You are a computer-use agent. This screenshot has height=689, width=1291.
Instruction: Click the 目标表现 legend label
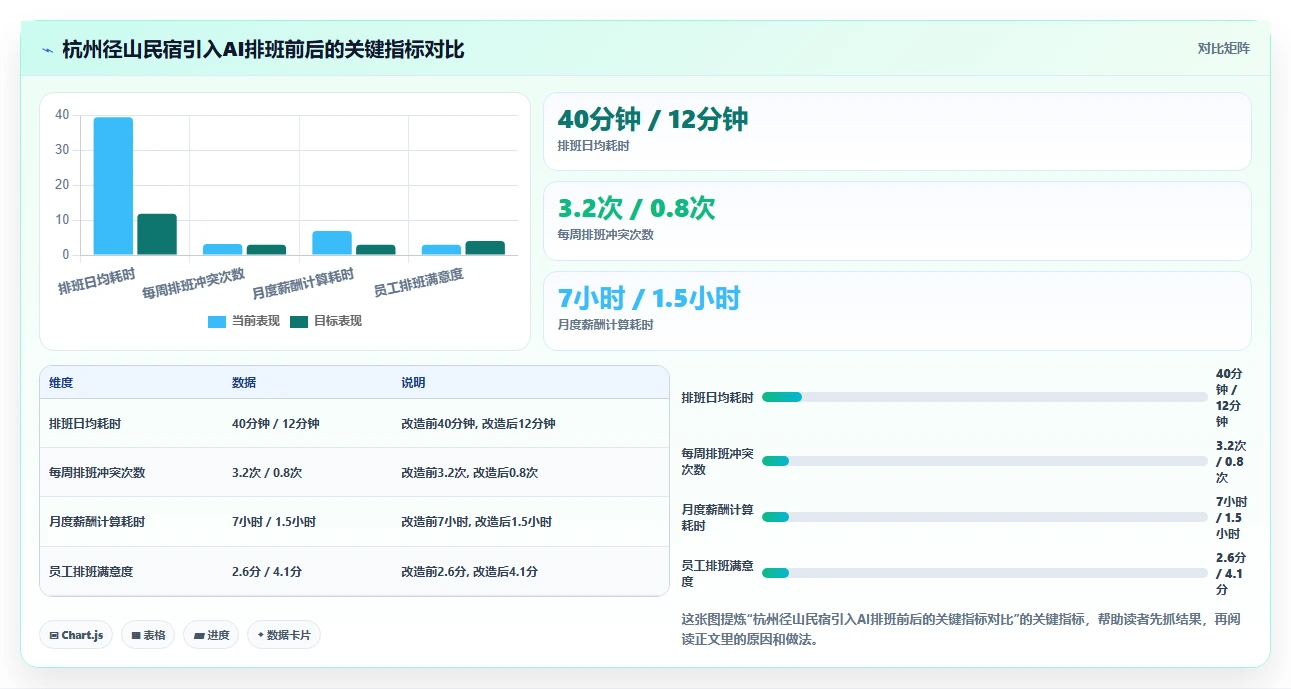click(338, 321)
